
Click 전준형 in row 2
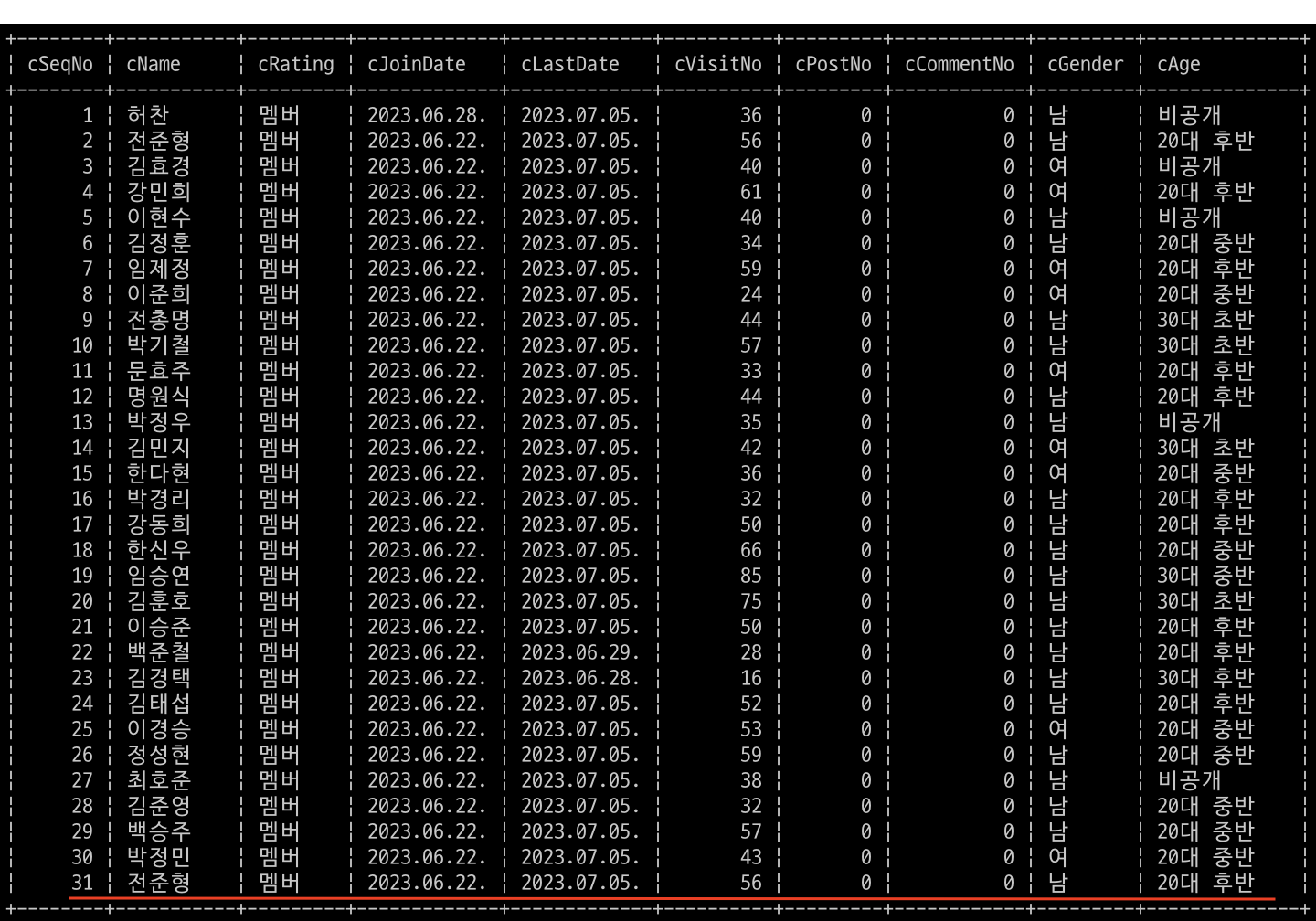[x=159, y=141]
